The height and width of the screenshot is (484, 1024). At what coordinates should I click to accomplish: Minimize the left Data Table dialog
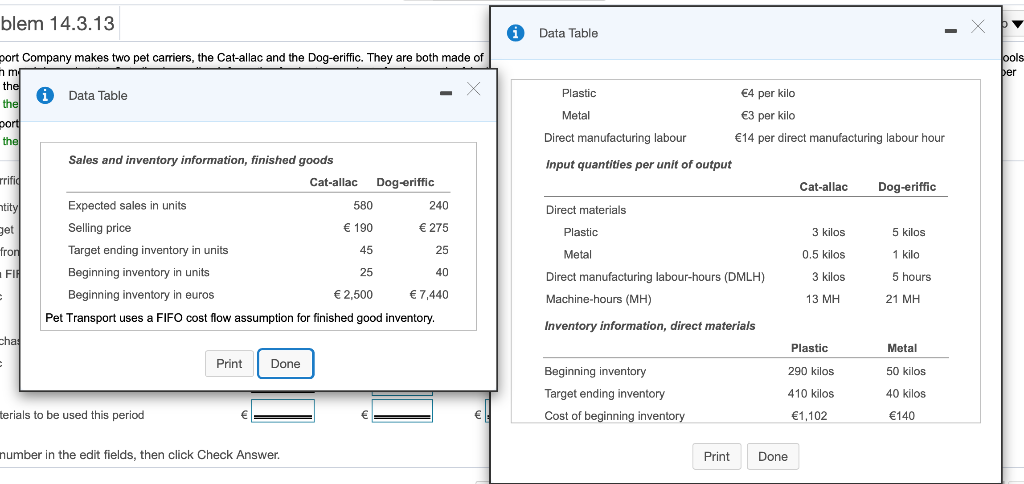[446, 95]
